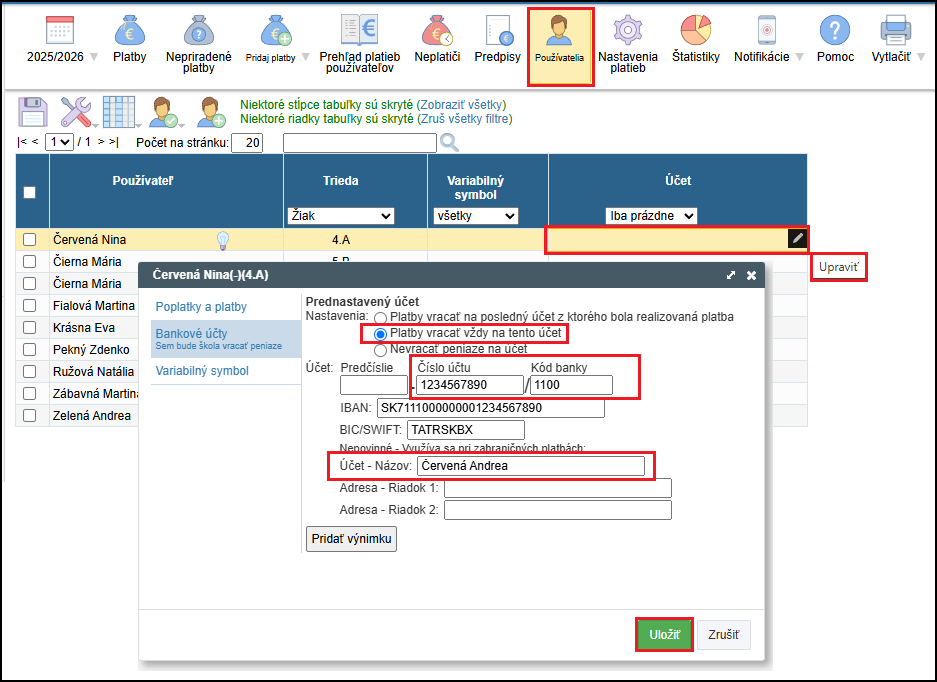Open Neplatiči debtors icon in toolbar
The height and width of the screenshot is (682, 937).
437,31
